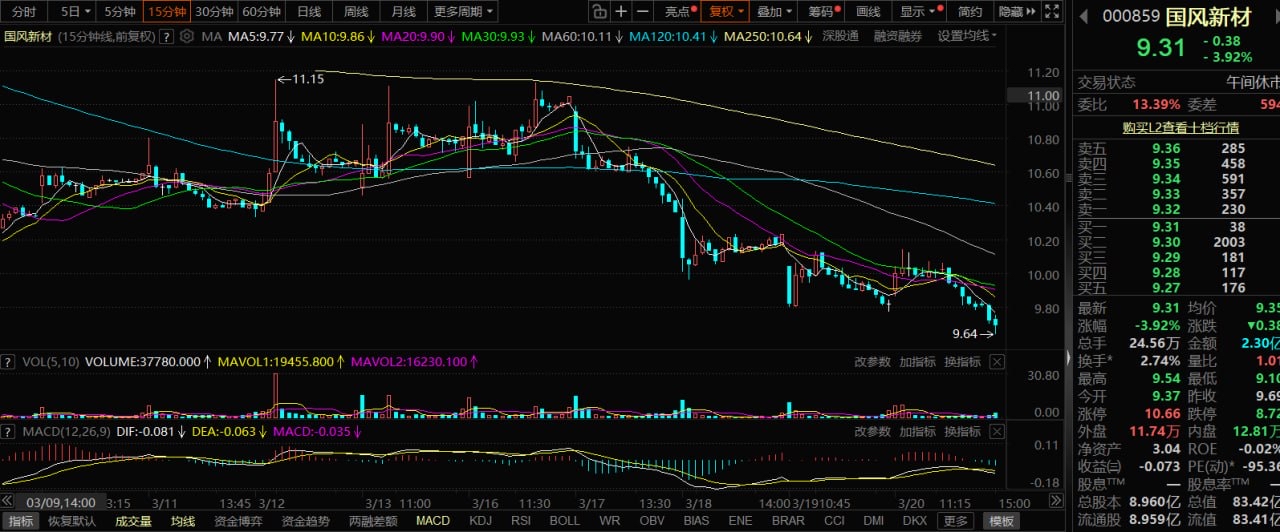Click the question mark beside 国风新材 title
This screenshot has width=1280, height=532.
[166, 36]
